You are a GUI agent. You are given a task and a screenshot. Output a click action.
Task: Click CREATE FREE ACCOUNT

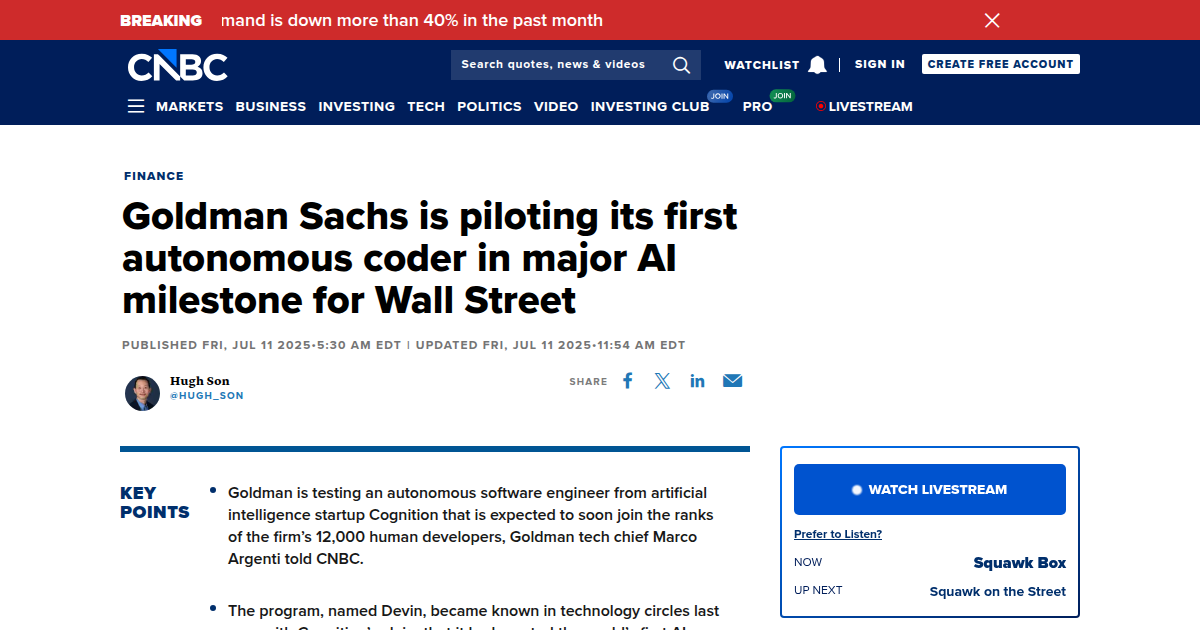(x=1000, y=63)
